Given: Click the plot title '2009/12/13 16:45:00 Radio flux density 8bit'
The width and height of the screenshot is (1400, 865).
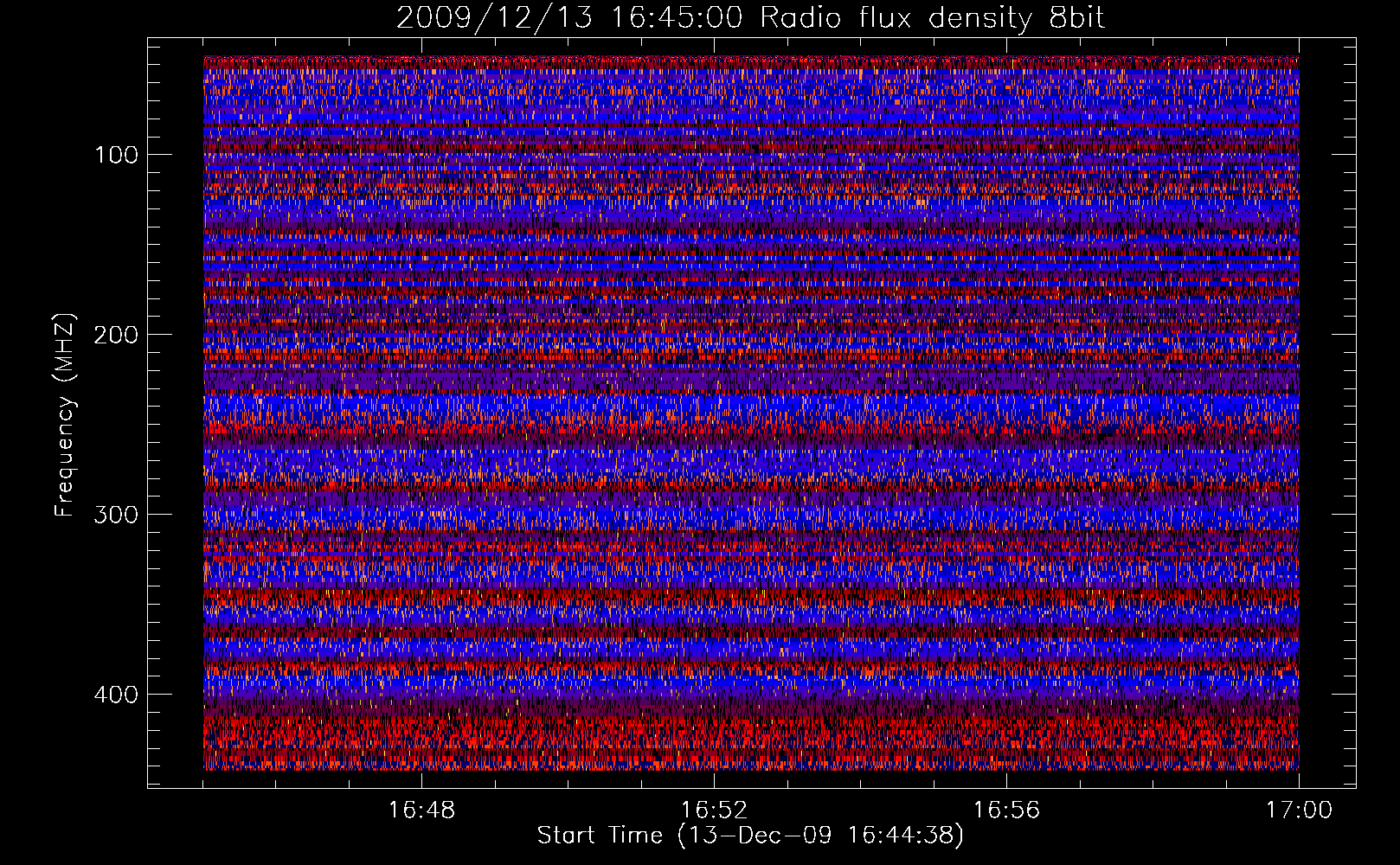Looking at the screenshot, I should (x=750, y=18).
